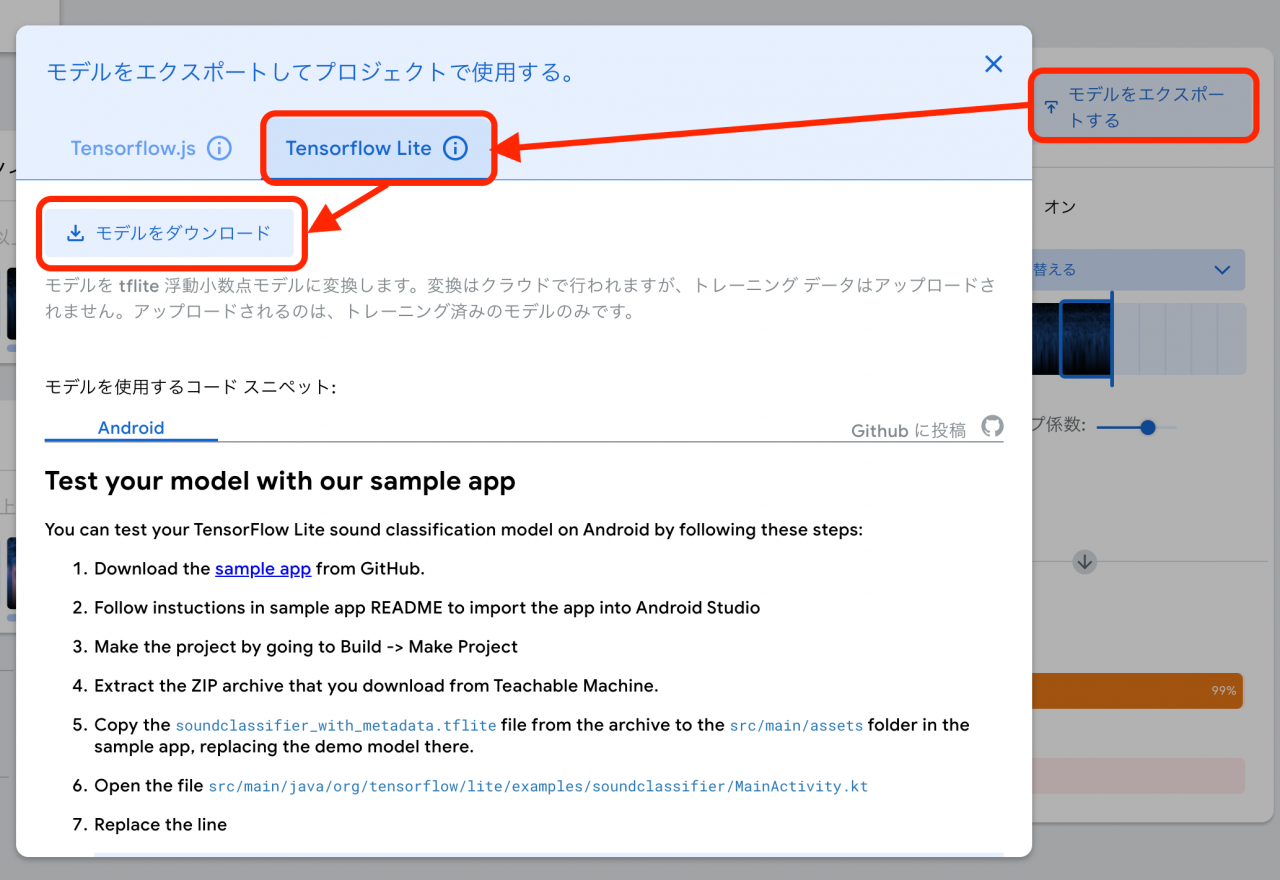Click the pink second class result bar
This screenshot has height=880, width=1280.
[1138, 776]
